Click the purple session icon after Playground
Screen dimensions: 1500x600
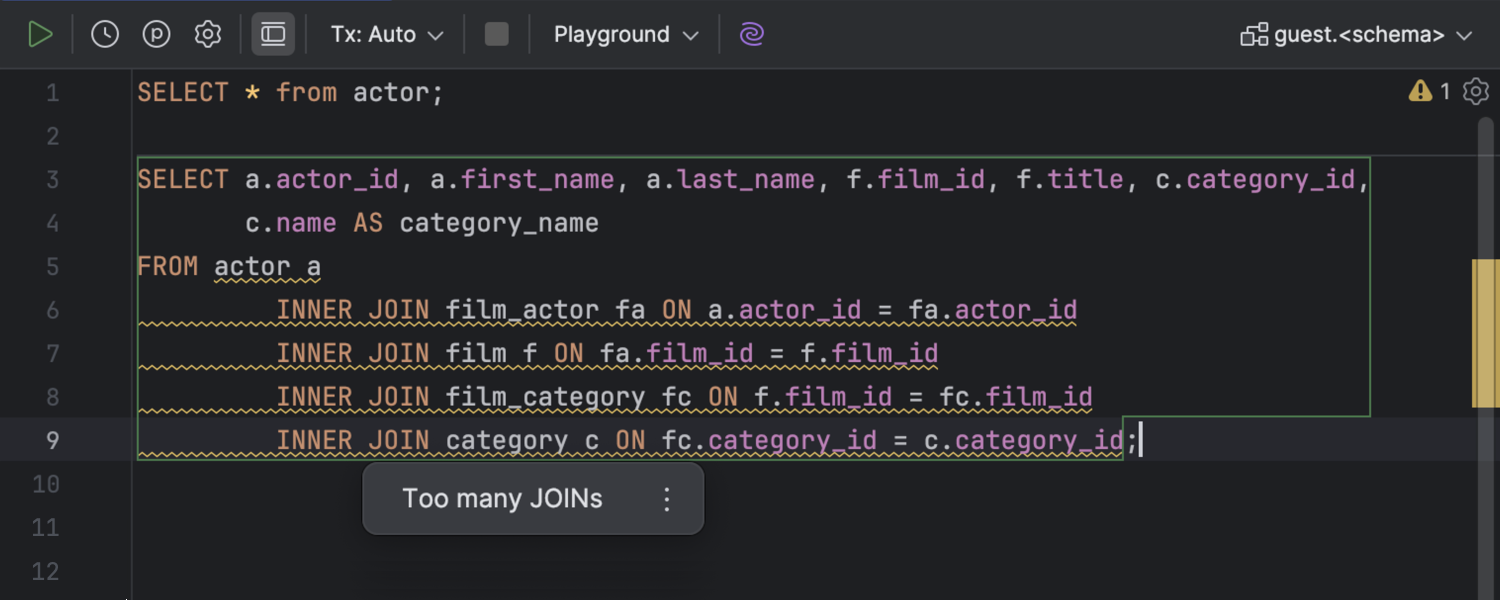click(751, 33)
